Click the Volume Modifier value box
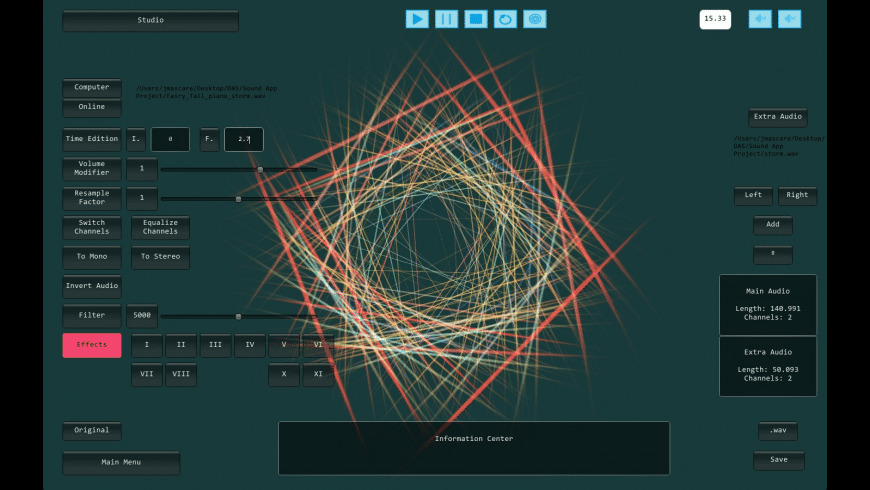This screenshot has height=490, width=870. 142,169
